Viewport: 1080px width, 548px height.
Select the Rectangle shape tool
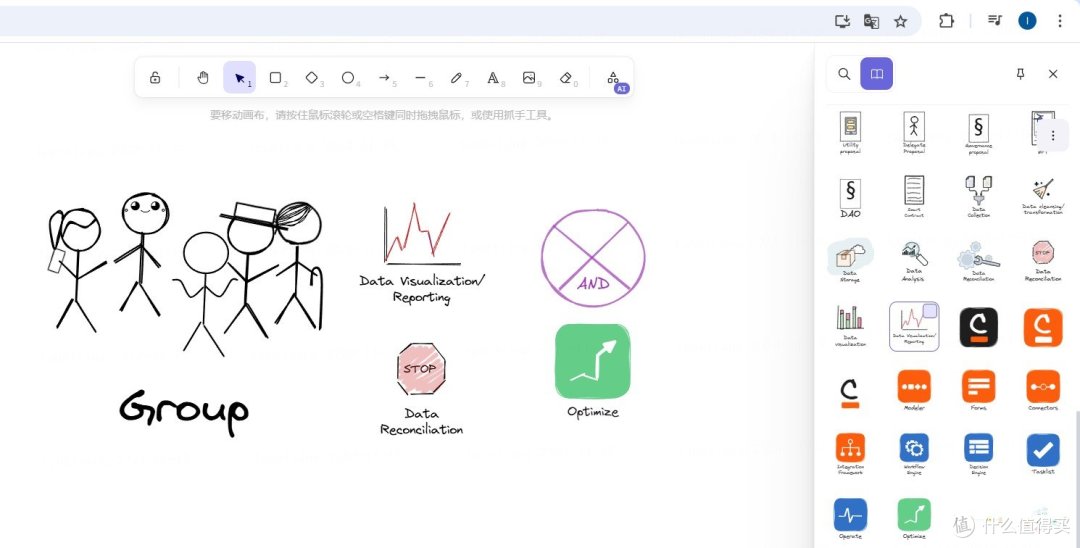pyautogui.click(x=276, y=78)
